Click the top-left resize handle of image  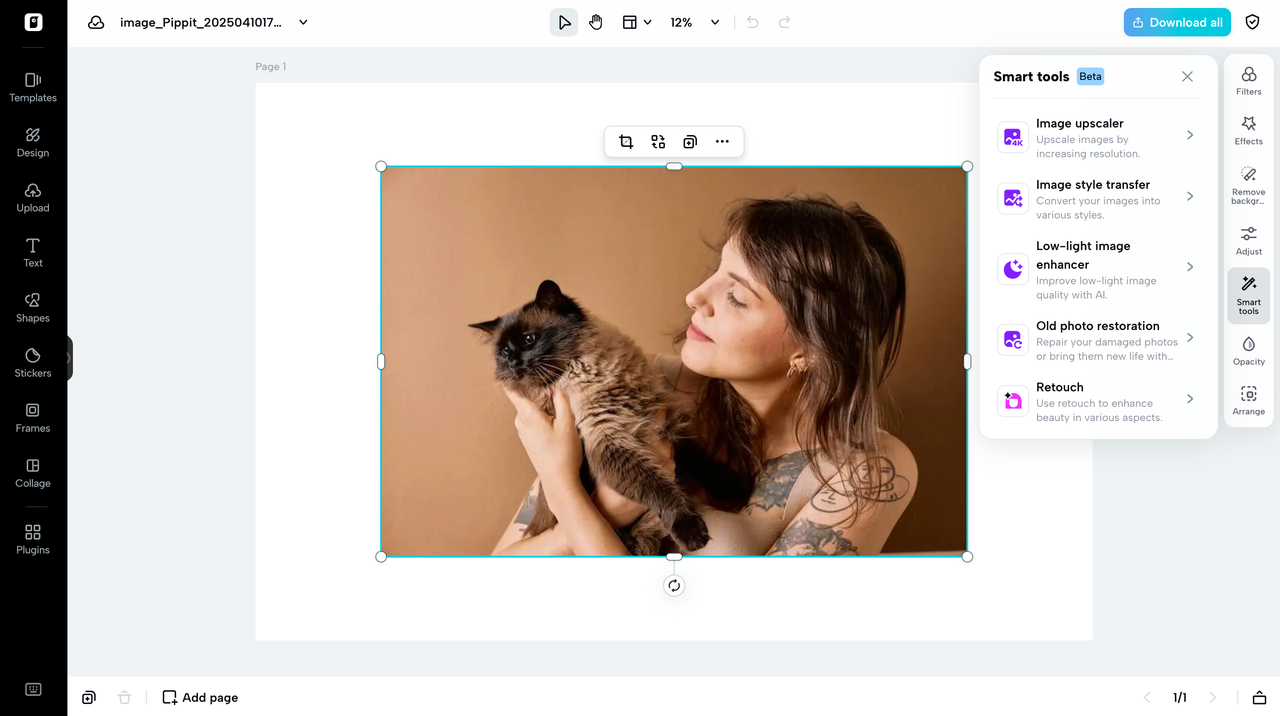pos(381,166)
